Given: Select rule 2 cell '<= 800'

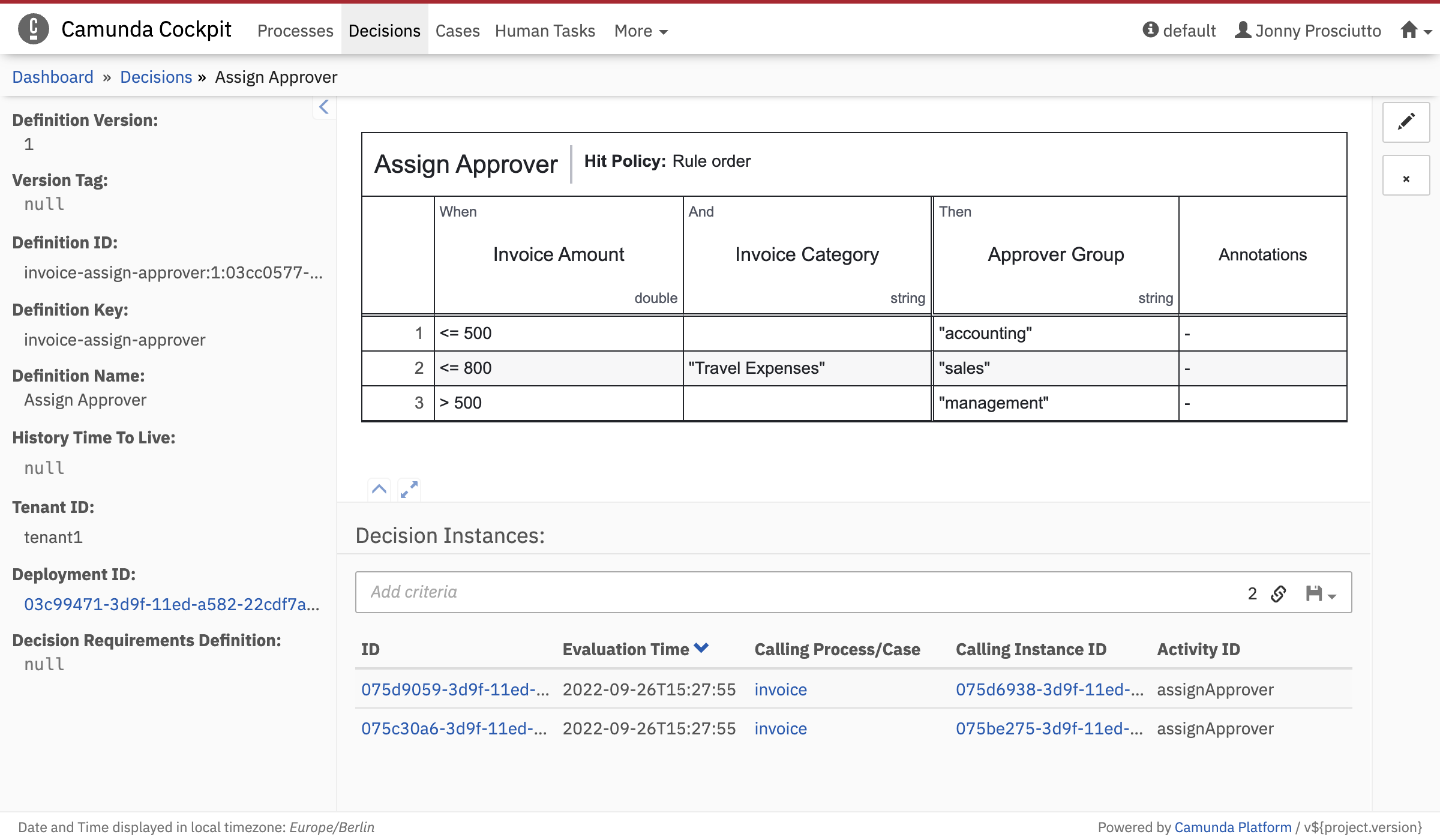Looking at the screenshot, I should tap(559, 368).
